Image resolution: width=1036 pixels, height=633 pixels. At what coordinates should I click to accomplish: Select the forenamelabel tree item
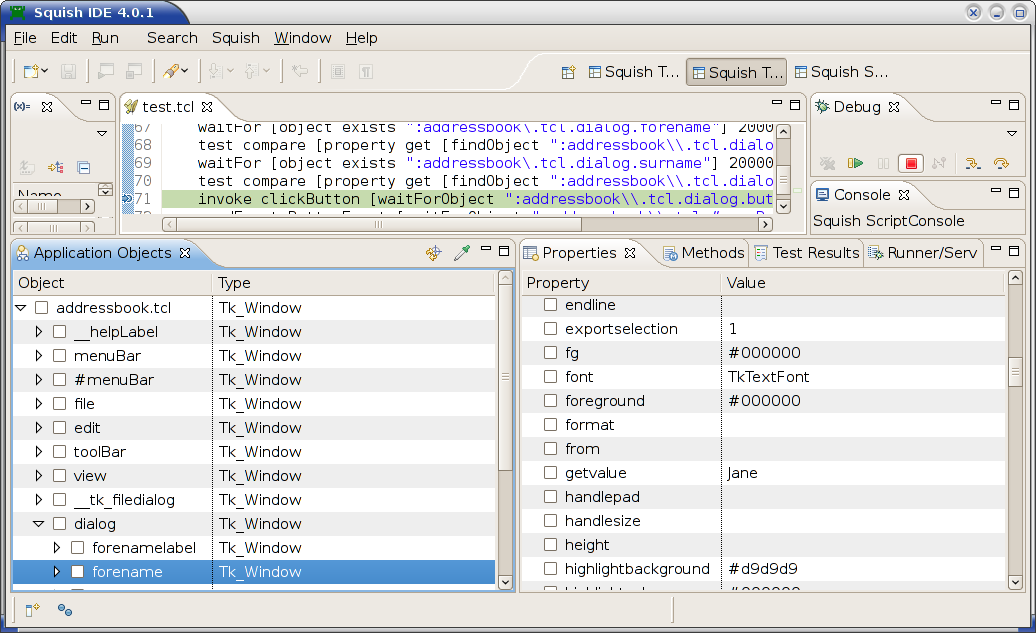130,547
